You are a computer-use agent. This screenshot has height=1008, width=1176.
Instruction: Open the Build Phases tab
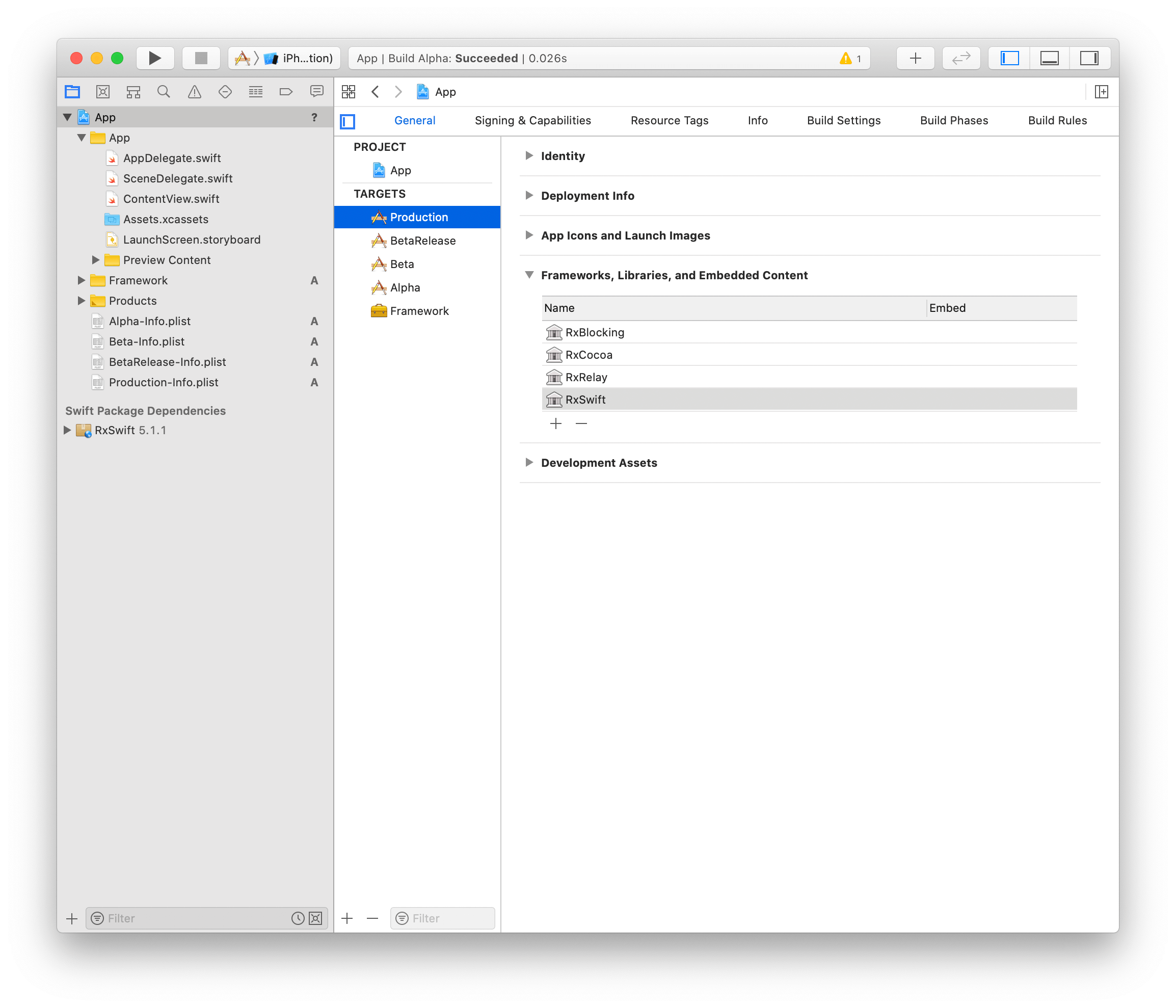[x=953, y=120]
